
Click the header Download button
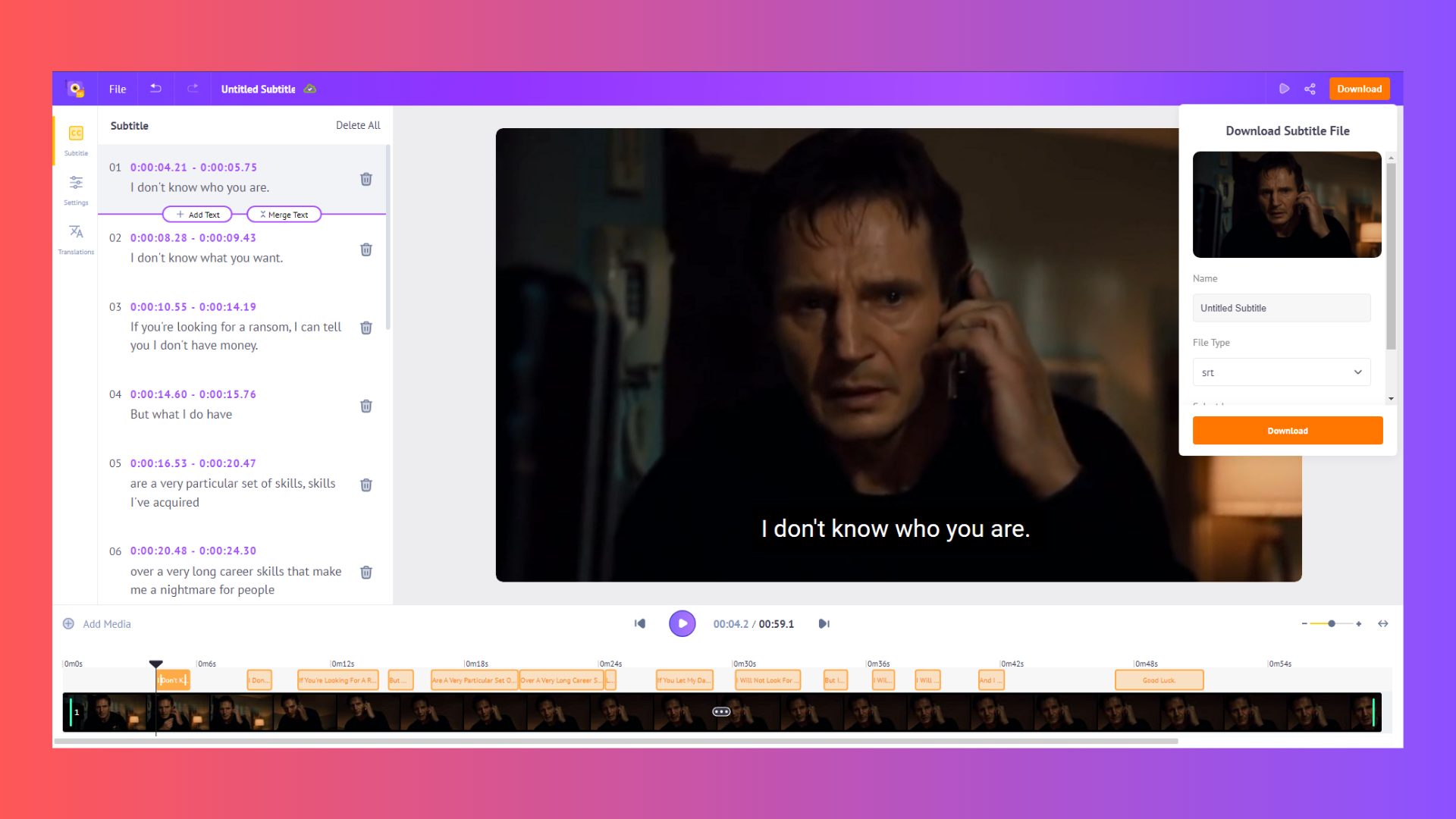click(x=1359, y=89)
